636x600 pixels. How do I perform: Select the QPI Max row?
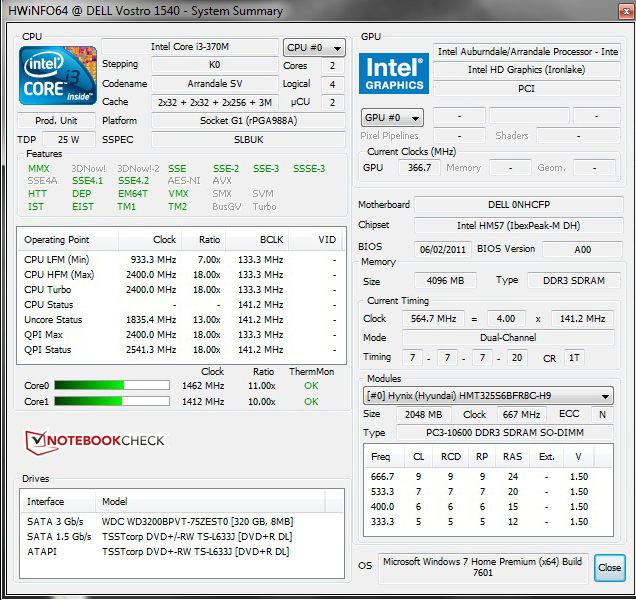click(181, 335)
